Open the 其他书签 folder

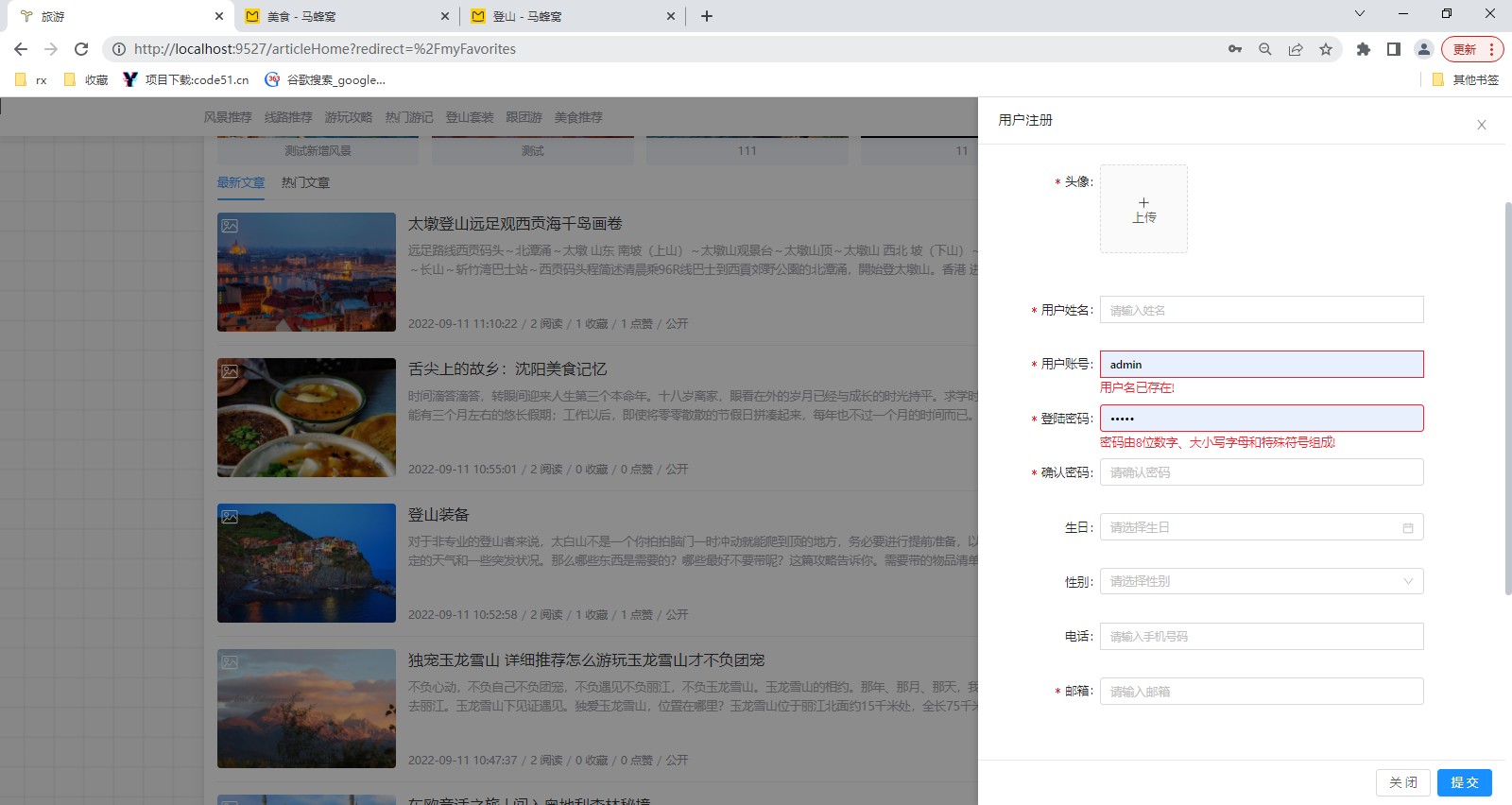1466,80
